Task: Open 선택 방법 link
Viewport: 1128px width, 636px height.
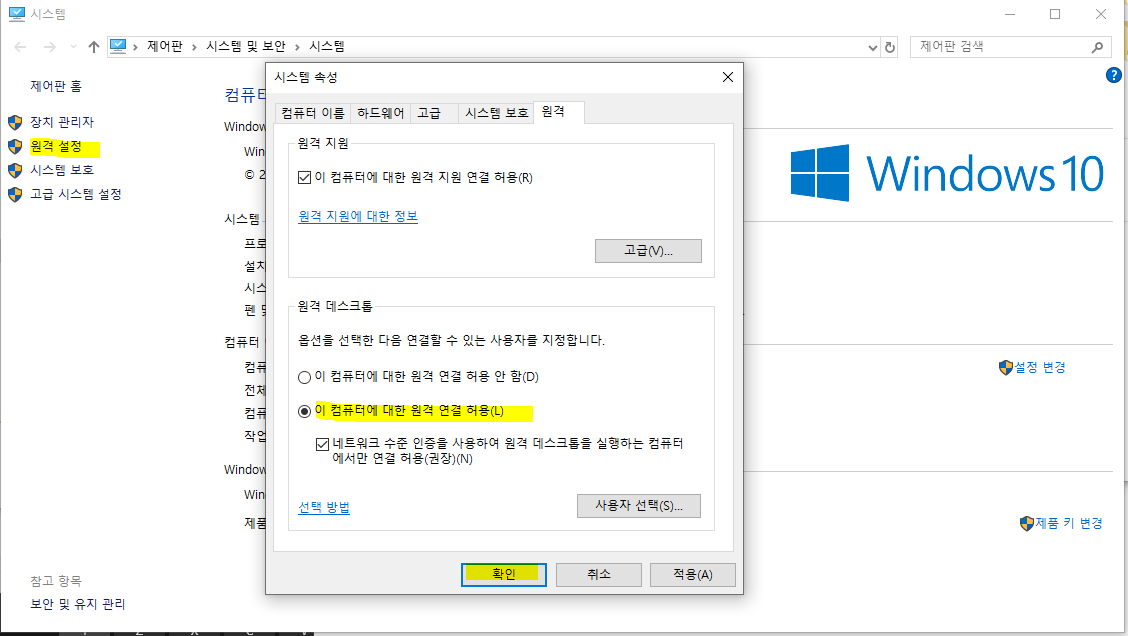Action: [324, 507]
